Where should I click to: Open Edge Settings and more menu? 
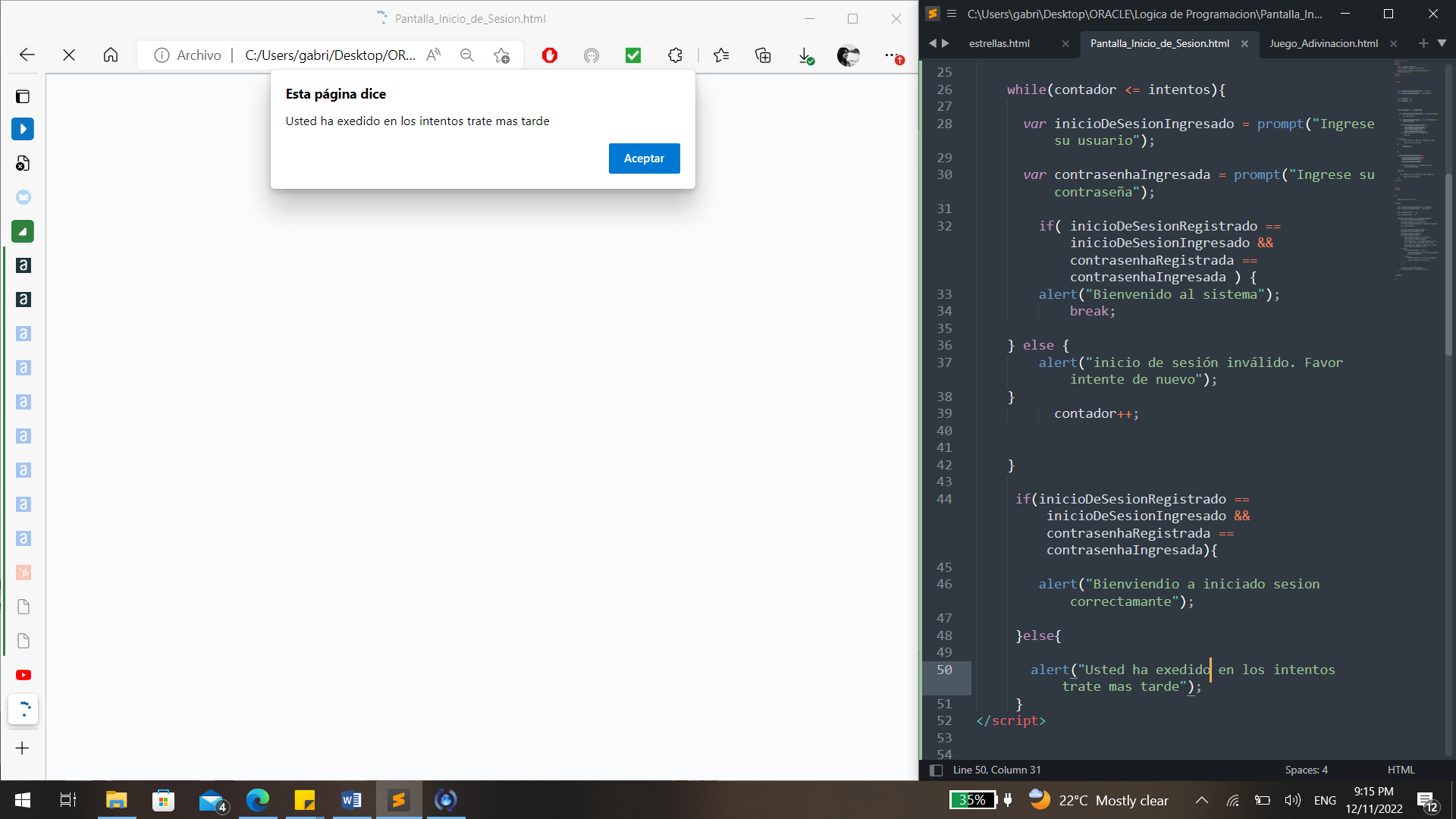(893, 55)
